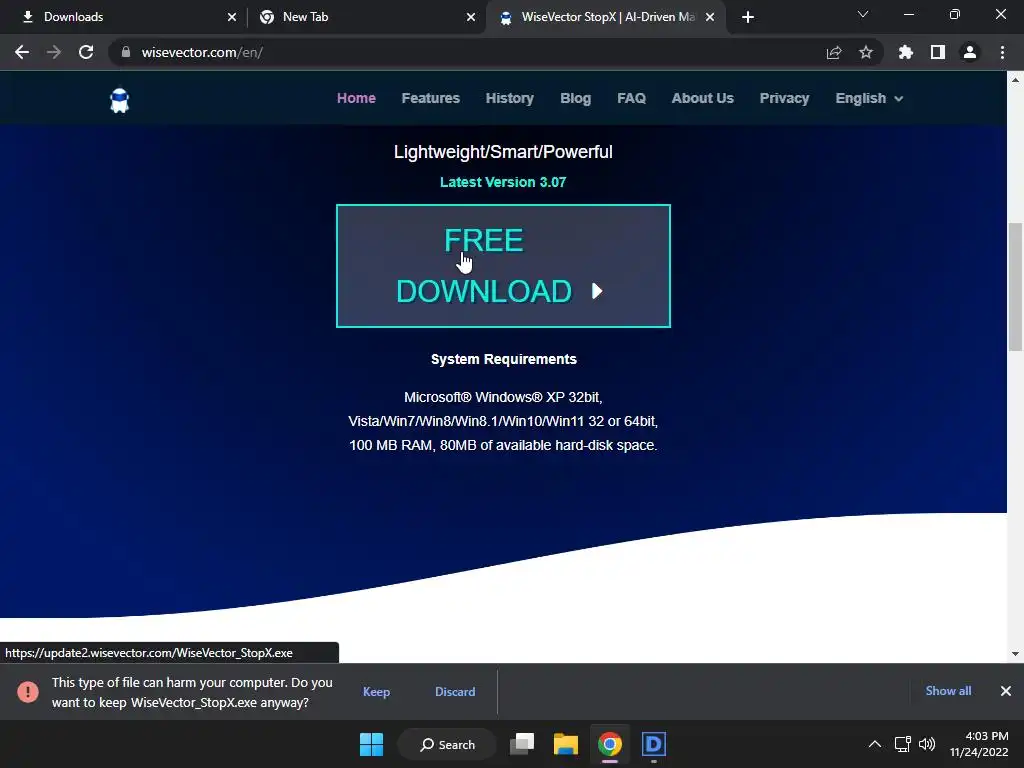Open the Home menu item

click(x=356, y=98)
